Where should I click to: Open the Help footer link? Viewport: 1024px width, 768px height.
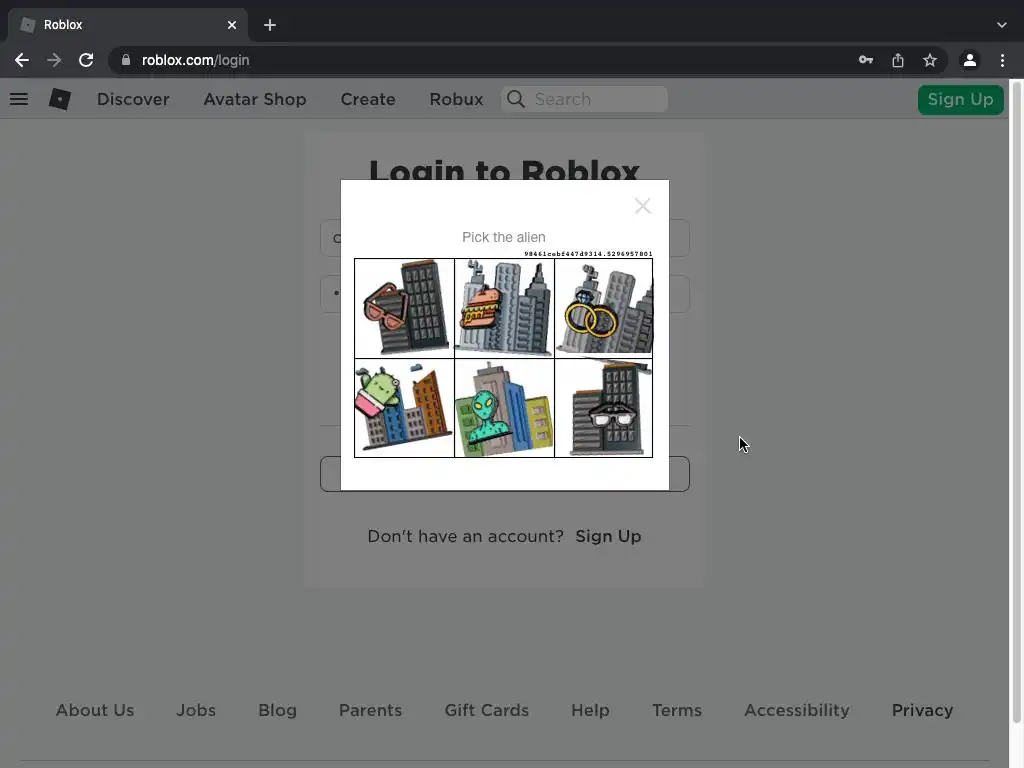[x=590, y=710]
